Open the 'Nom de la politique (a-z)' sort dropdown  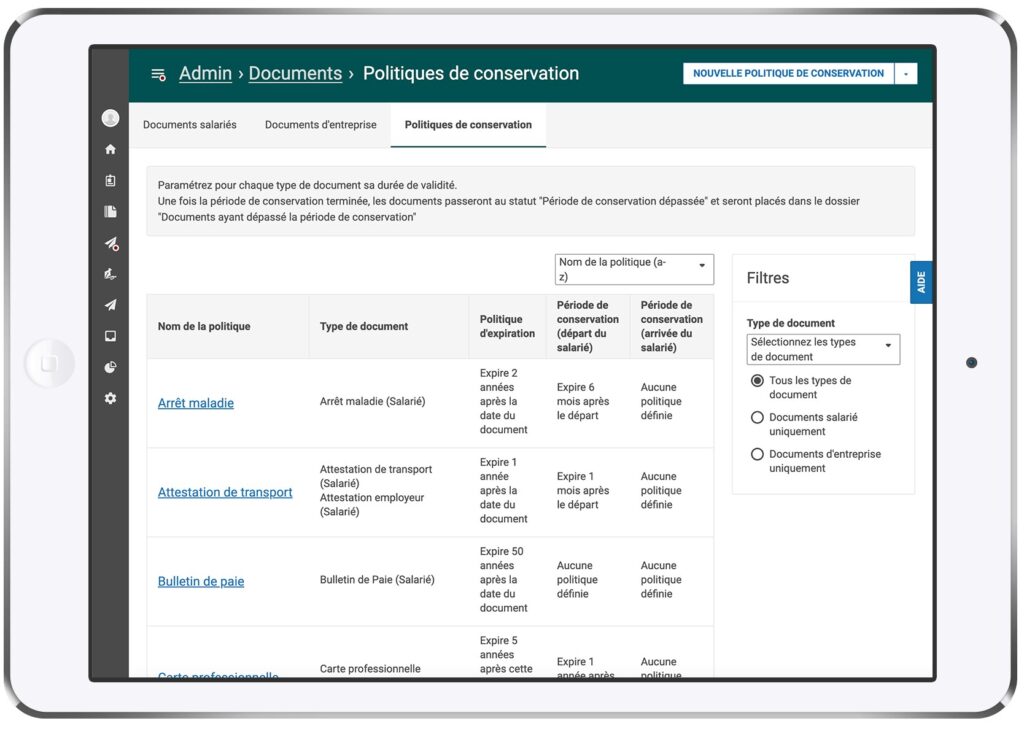pyautogui.click(x=634, y=270)
